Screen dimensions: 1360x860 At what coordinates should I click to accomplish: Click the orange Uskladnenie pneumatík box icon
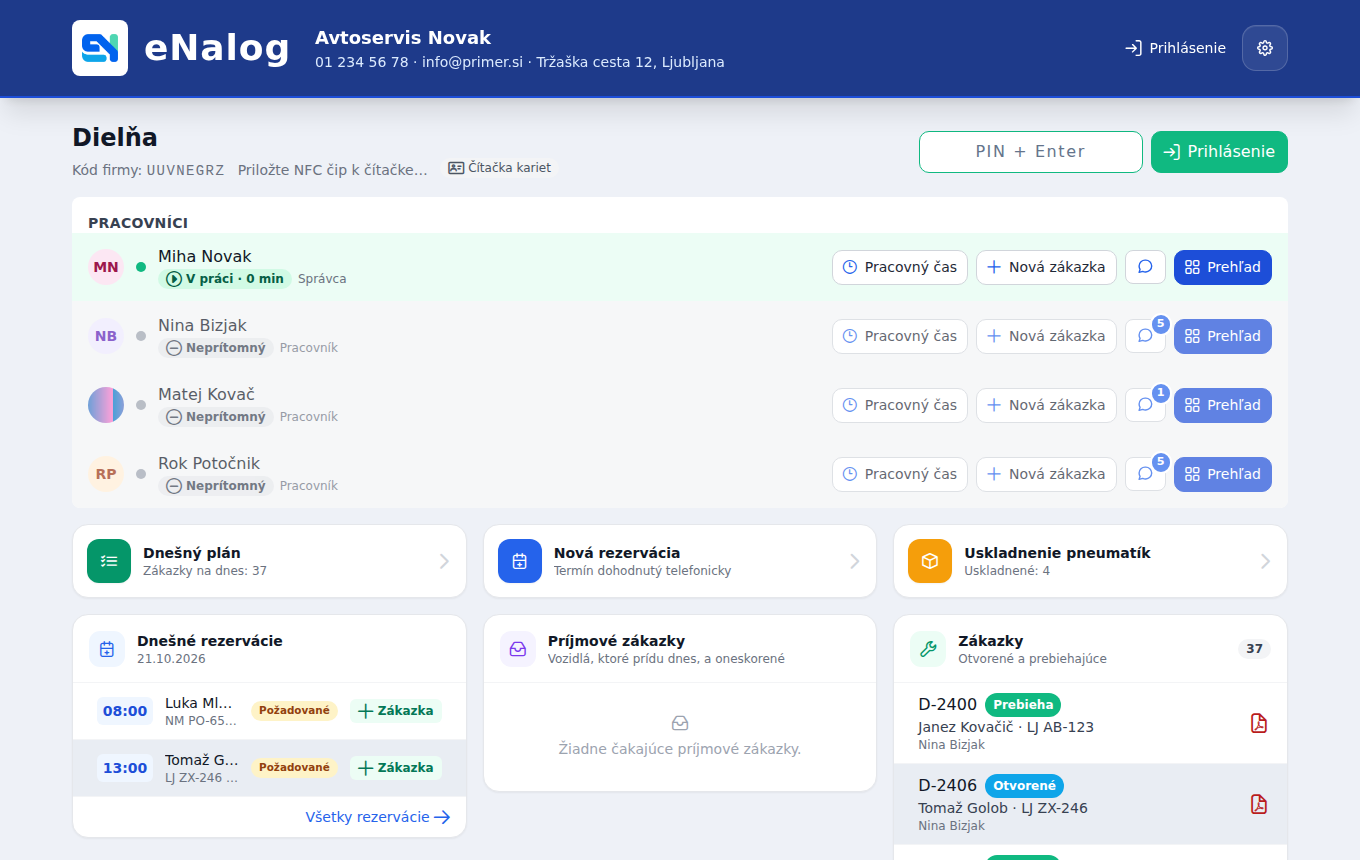coord(930,561)
